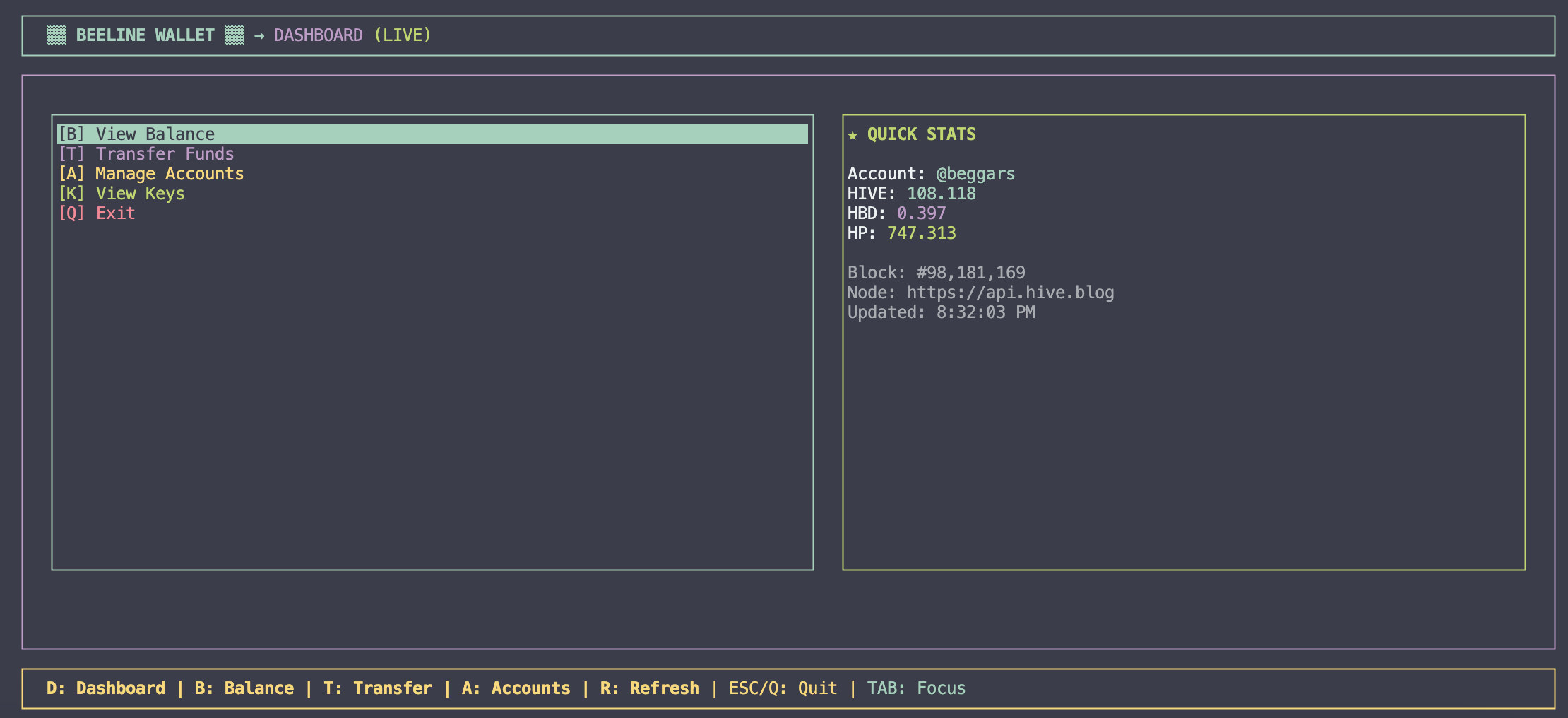
Task: Click the star icon beside QUICK STATS
Action: pyautogui.click(x=853, y=135)
